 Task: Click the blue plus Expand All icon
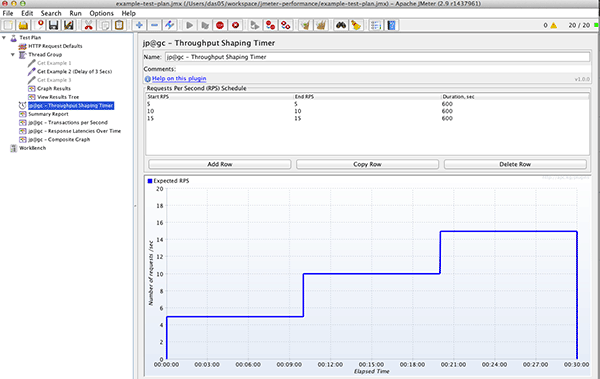click(x=139, y=25)
